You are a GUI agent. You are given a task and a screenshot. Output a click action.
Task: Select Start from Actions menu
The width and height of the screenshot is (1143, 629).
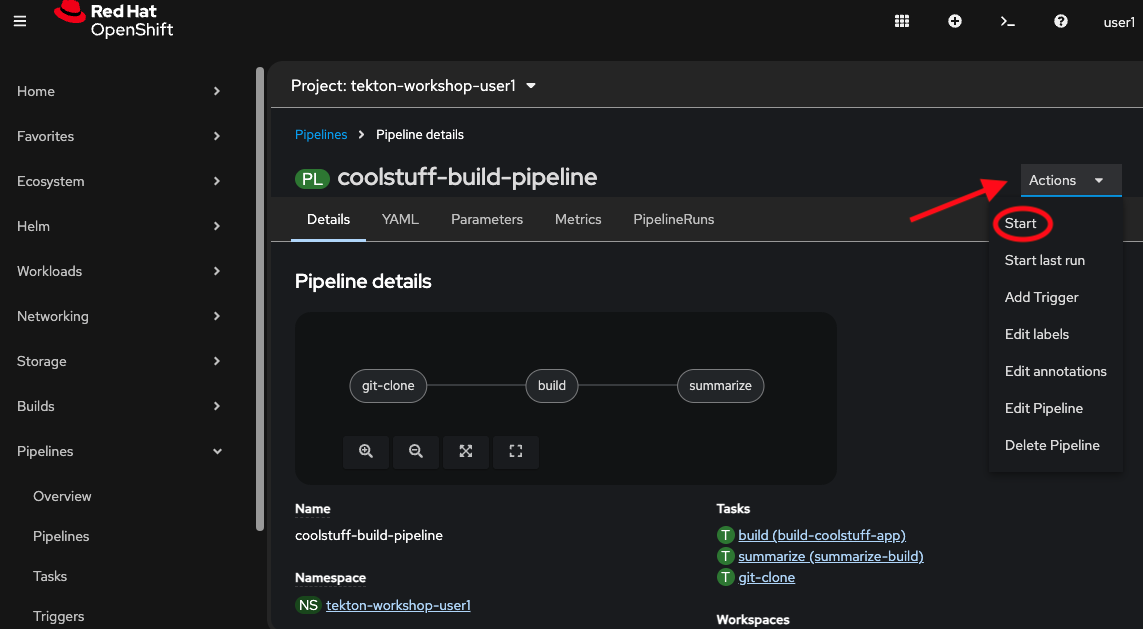[1020, 224]
